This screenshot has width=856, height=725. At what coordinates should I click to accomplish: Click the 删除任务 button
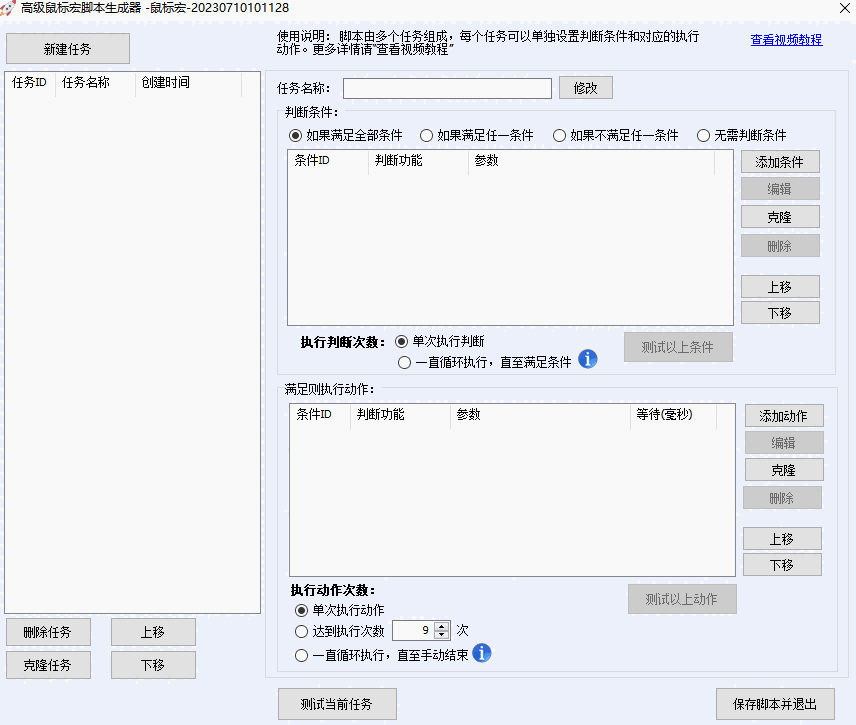pos(48,632)
